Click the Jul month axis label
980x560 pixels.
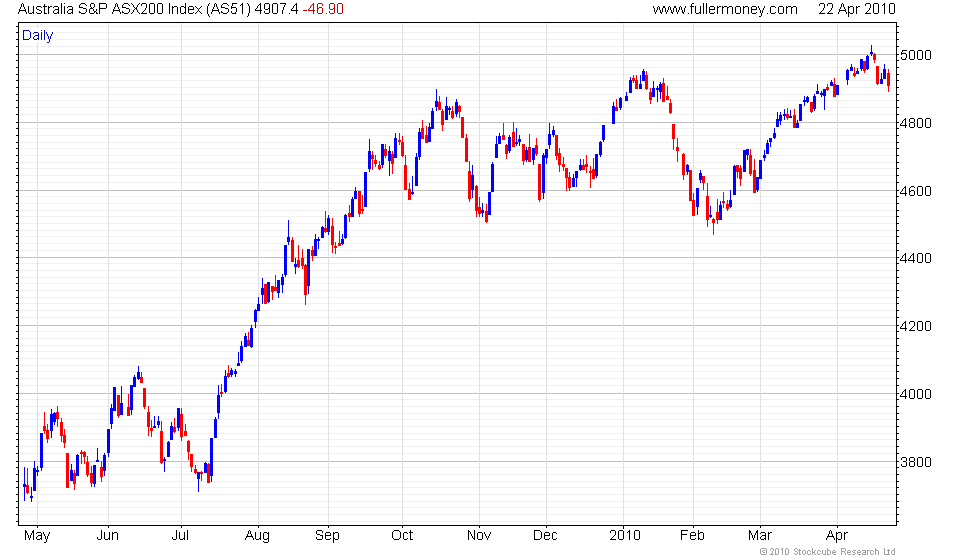tap(181, 536)
